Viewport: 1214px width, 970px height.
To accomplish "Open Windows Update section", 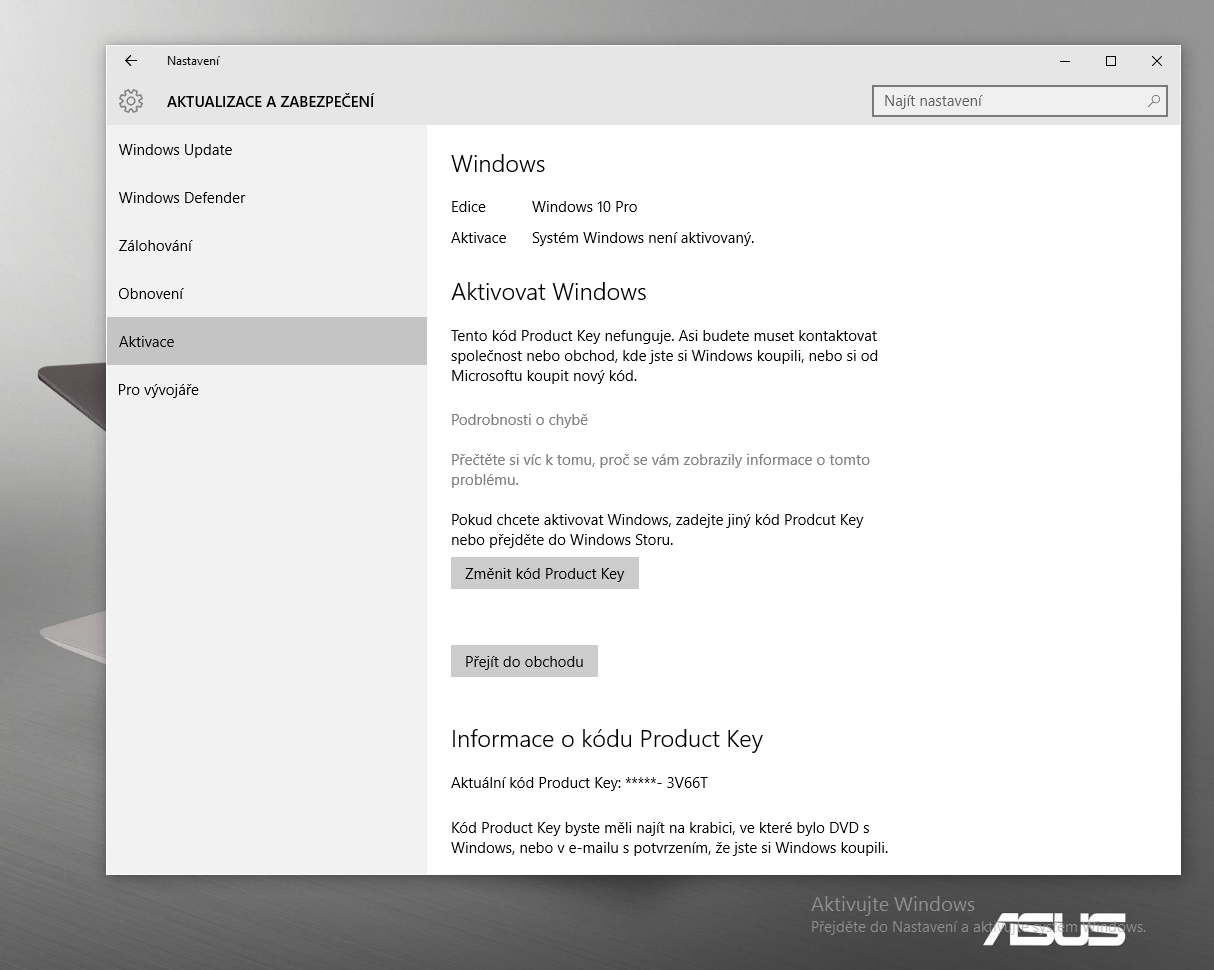I will 175,150.
